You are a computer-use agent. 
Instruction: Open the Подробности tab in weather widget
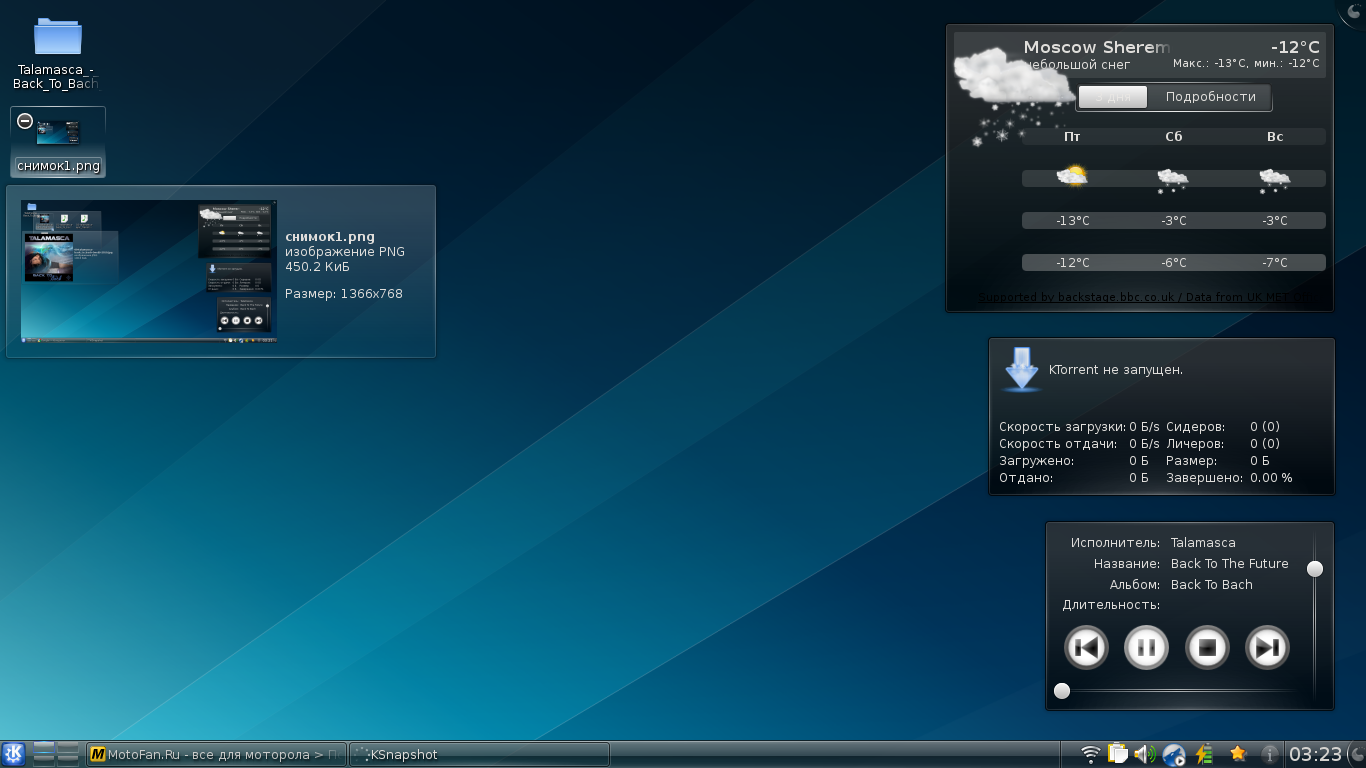(1210, 97)
